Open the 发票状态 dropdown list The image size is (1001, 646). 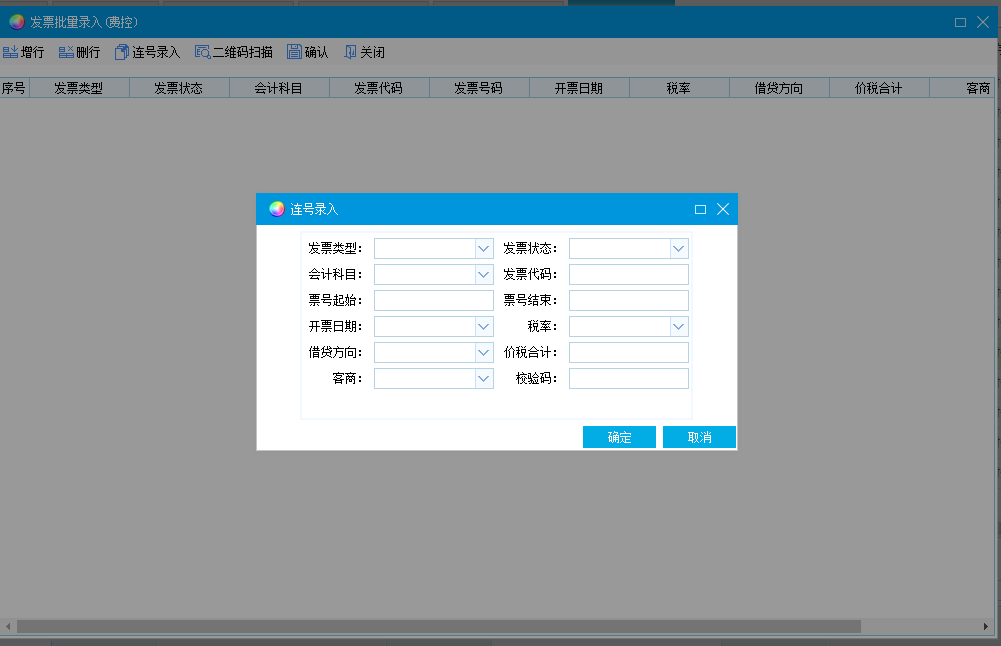[679, 248]
